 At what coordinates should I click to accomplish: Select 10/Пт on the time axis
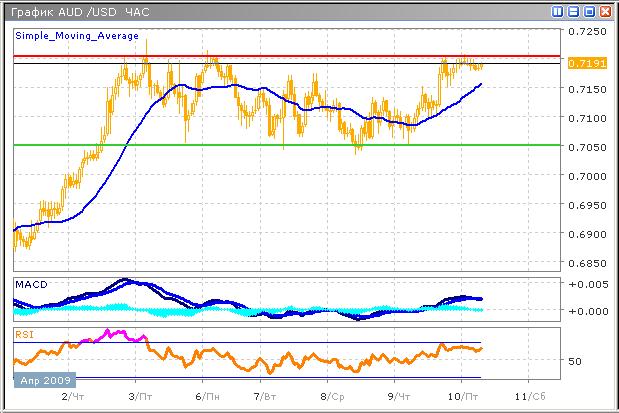[461, 396]
